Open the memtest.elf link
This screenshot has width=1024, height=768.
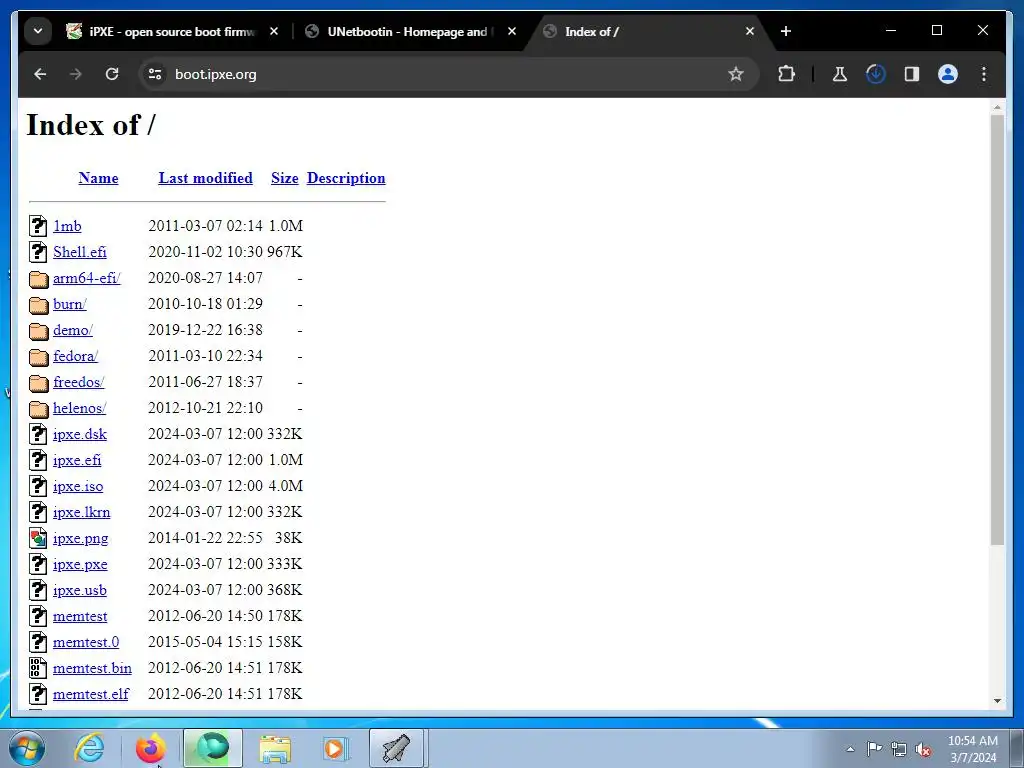click(91, 694)
